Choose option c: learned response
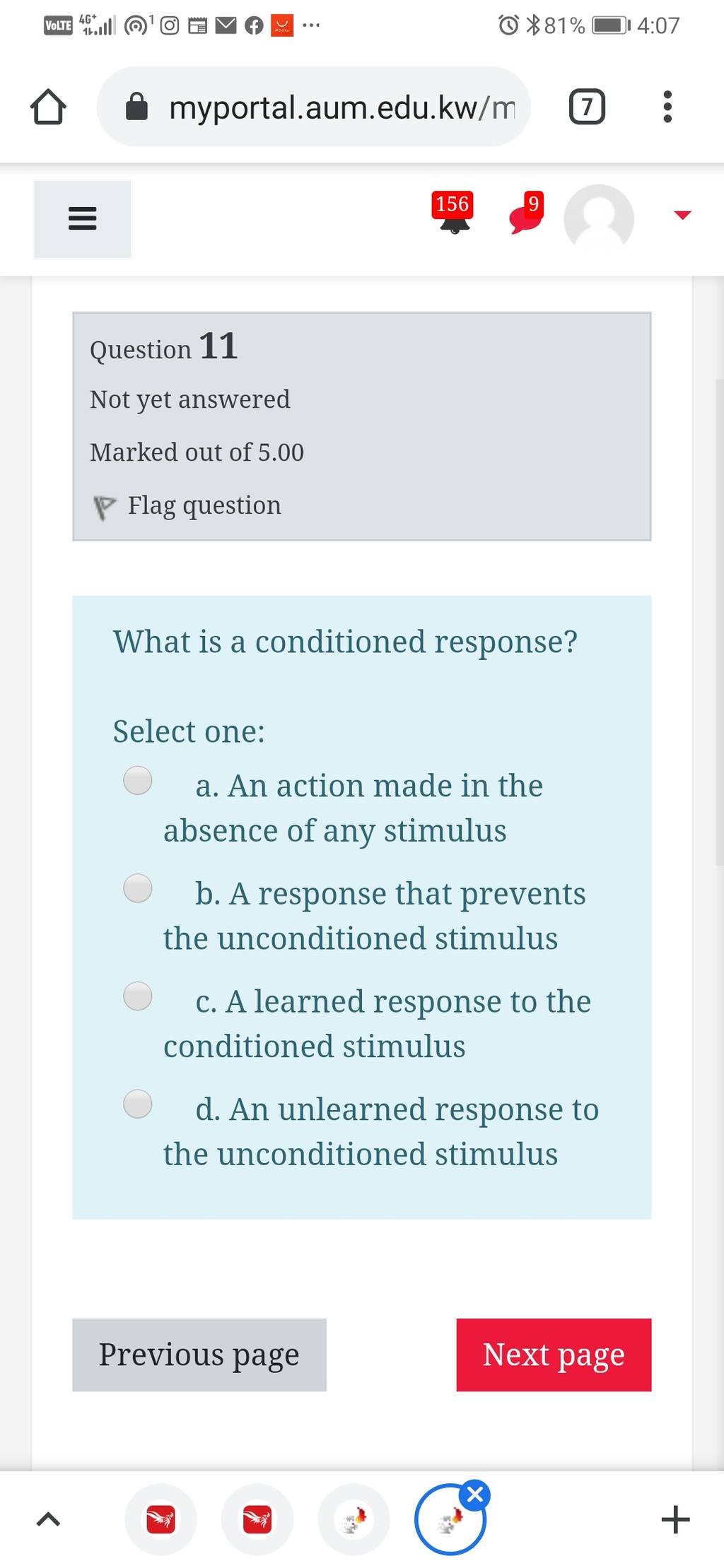The width and height of the screenshot is (724, 1568). pos(138,996)
